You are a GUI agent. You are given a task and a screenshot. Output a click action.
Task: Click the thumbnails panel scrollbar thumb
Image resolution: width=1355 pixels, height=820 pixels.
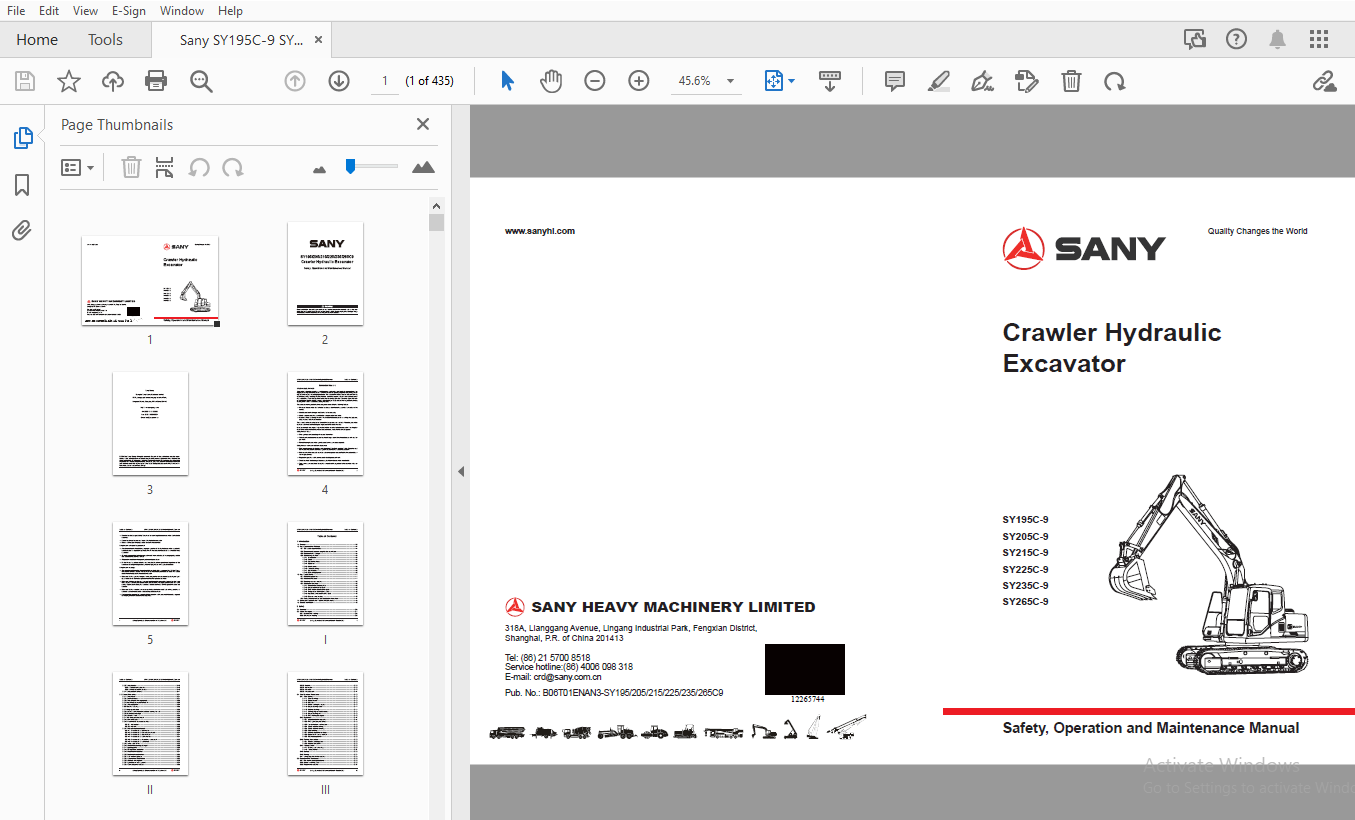click(436, 222)
